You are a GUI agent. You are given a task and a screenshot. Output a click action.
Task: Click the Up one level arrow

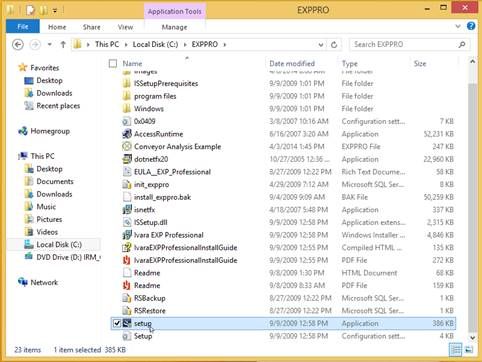click(x=63, y=44)
